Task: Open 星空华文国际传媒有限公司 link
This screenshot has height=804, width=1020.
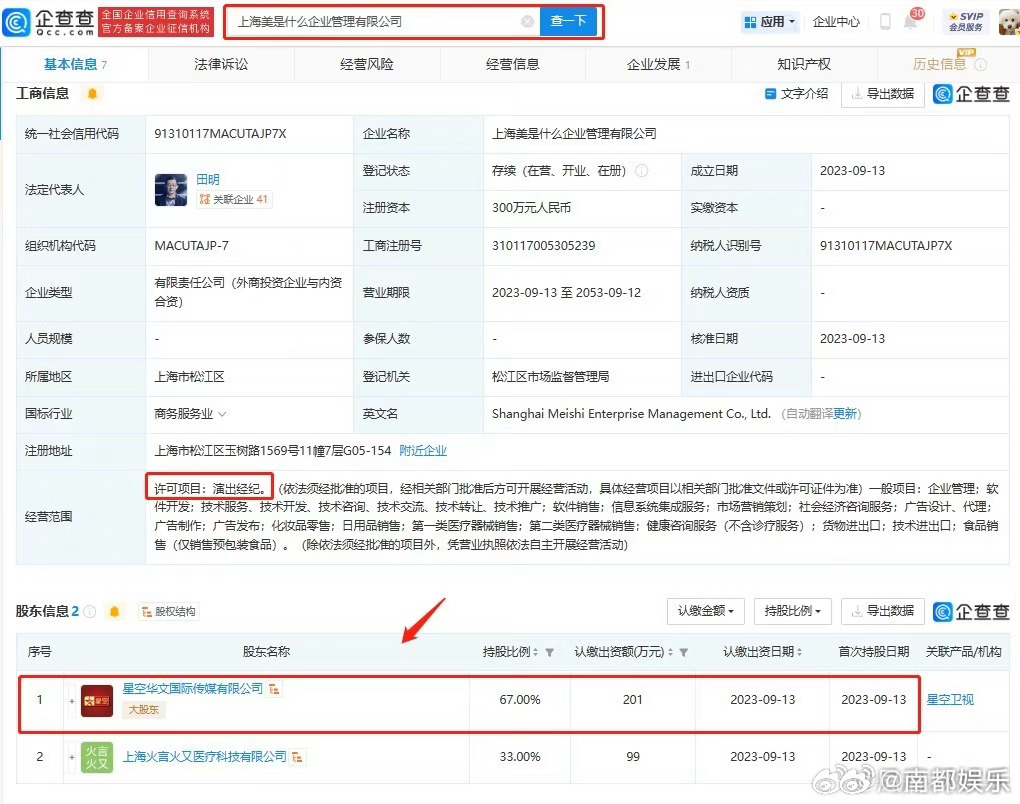Action: pyautogui.click(x=193, y=688)
